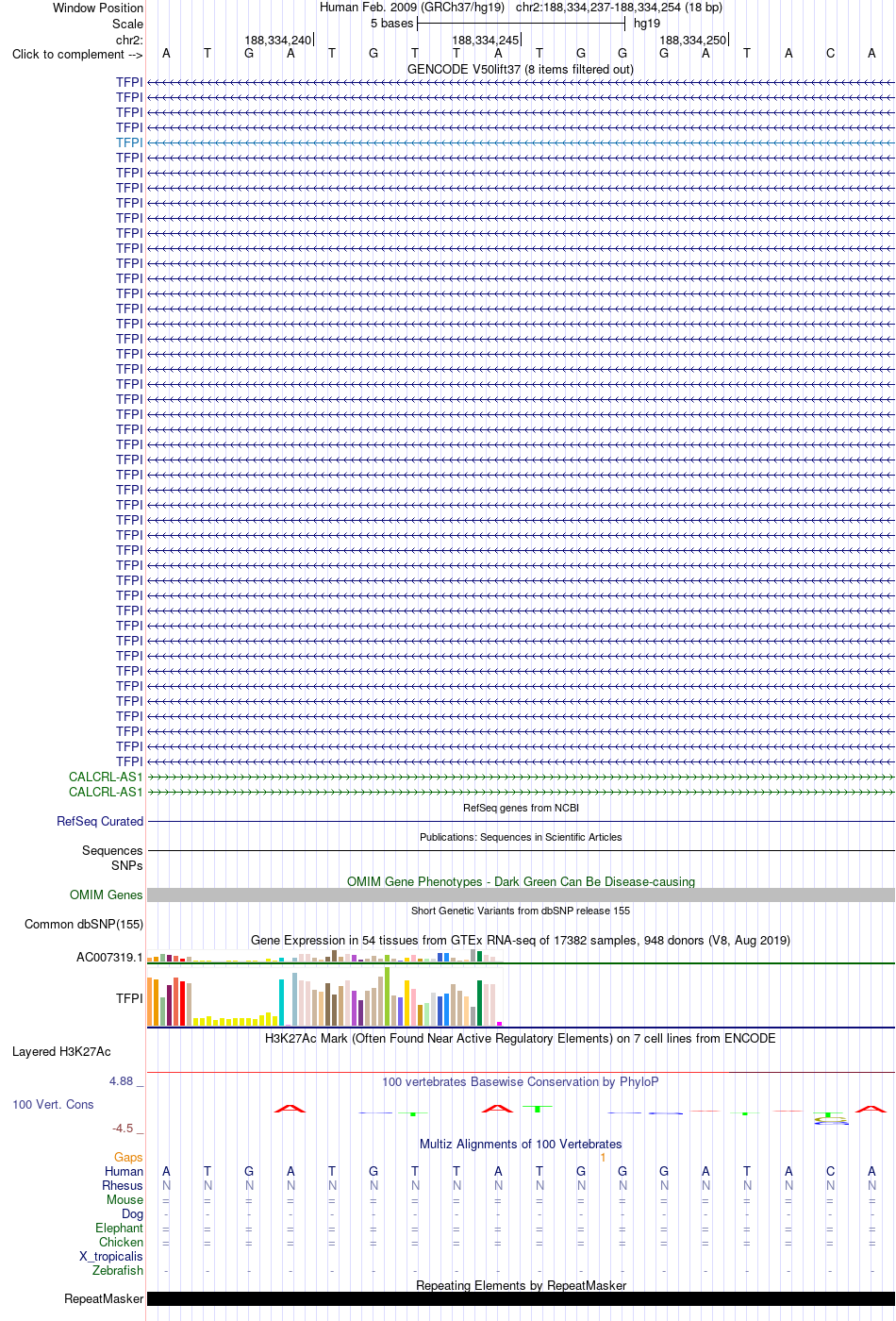896x1321 pixels.
Task: Click the gray OMIM Genes item bar
Action: 521,895
